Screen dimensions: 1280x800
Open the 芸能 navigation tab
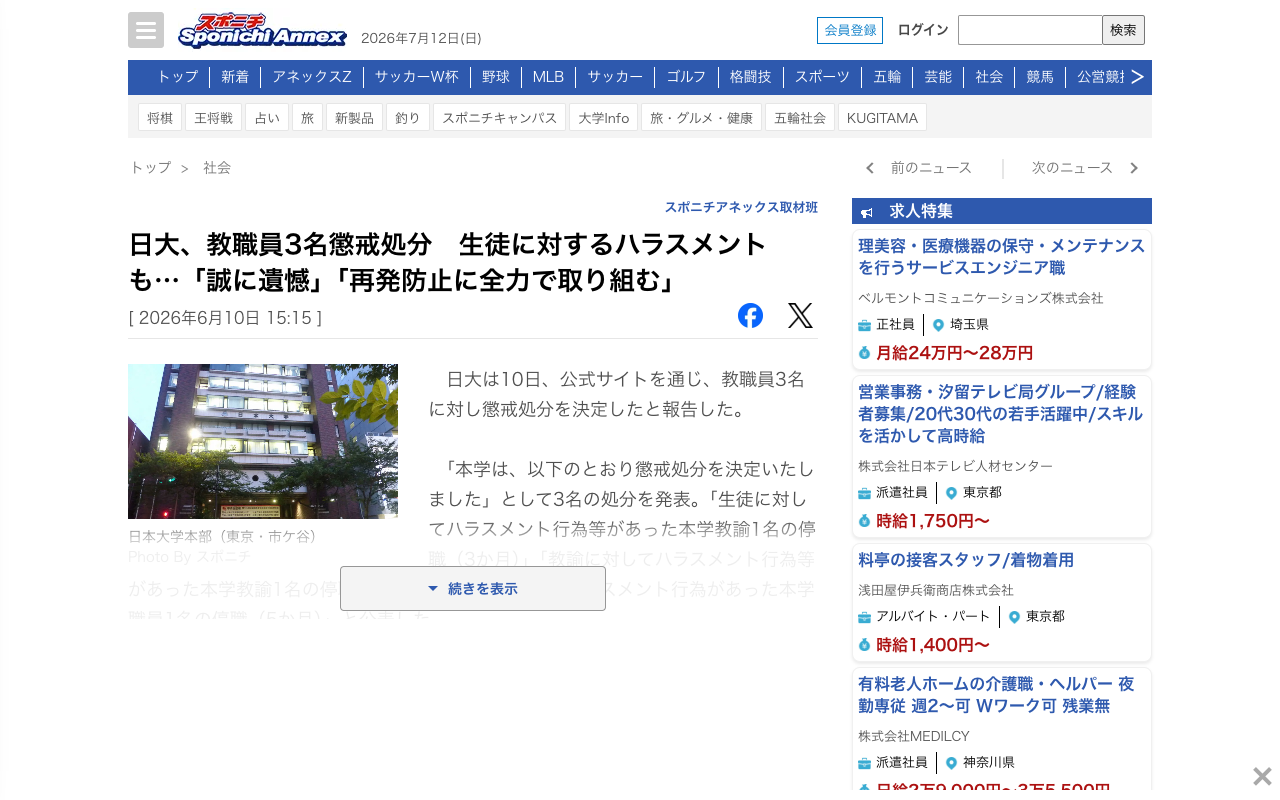[938, 77]
